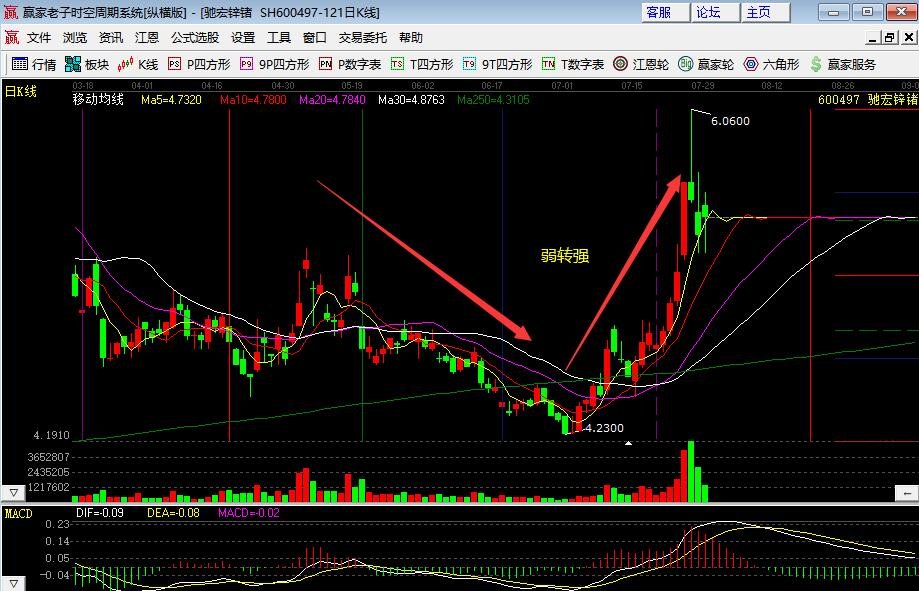This screenshot has width=919, height=591.
Task: Open the T四方形 tool
Action: coord(422,64)
